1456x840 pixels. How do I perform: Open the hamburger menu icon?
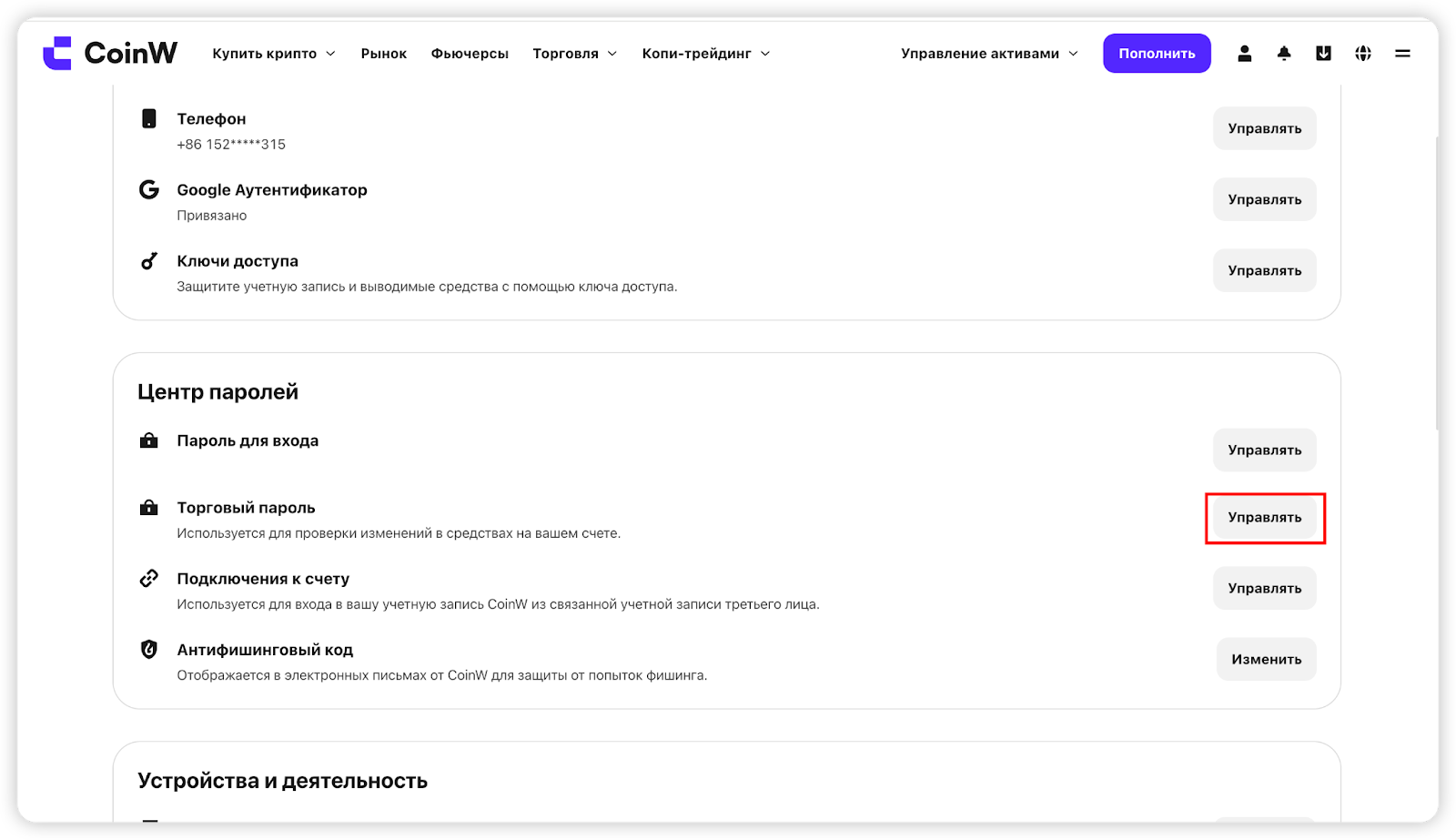pyautogui.click(x=1402, y=54)
